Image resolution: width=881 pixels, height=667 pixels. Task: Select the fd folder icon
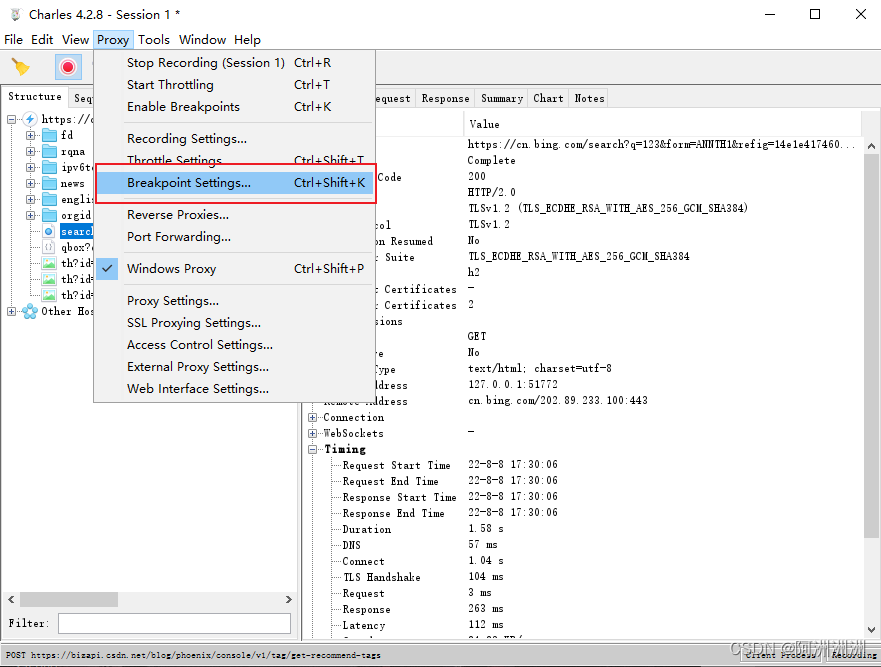tap(49, 135)
